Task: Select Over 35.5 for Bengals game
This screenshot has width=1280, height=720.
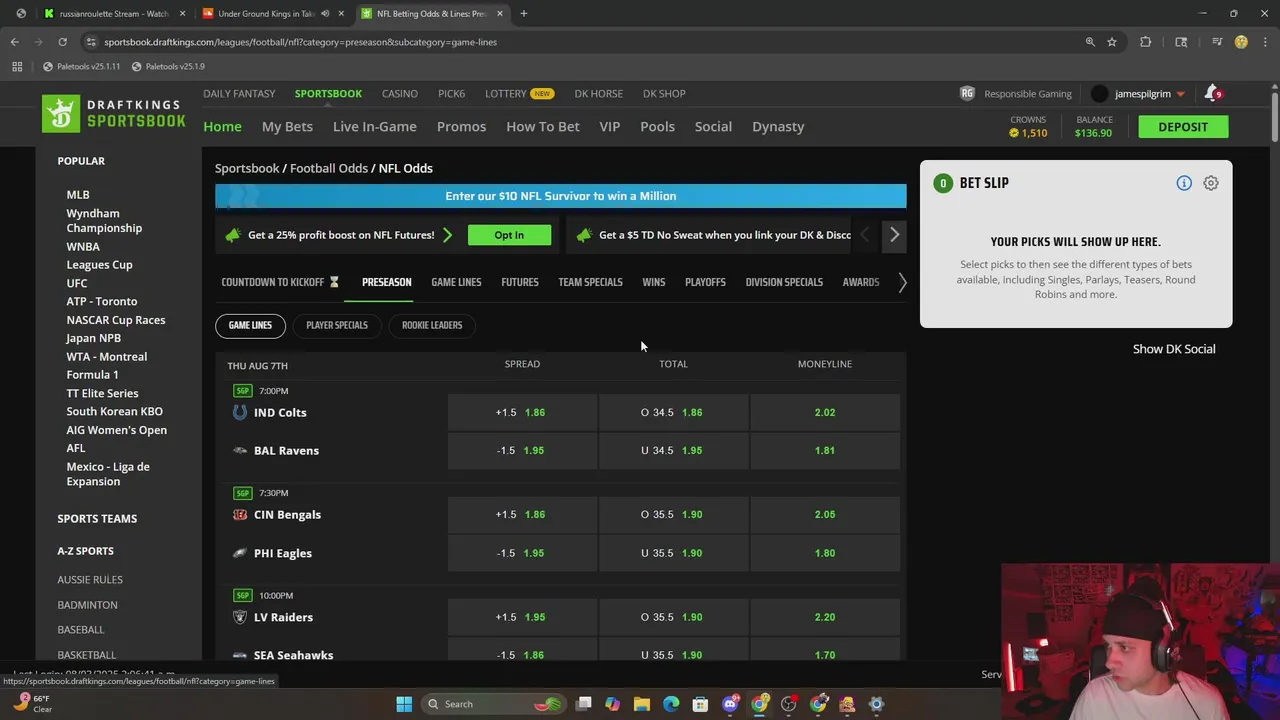Action: pyautogui.click(x=673, y=514)
